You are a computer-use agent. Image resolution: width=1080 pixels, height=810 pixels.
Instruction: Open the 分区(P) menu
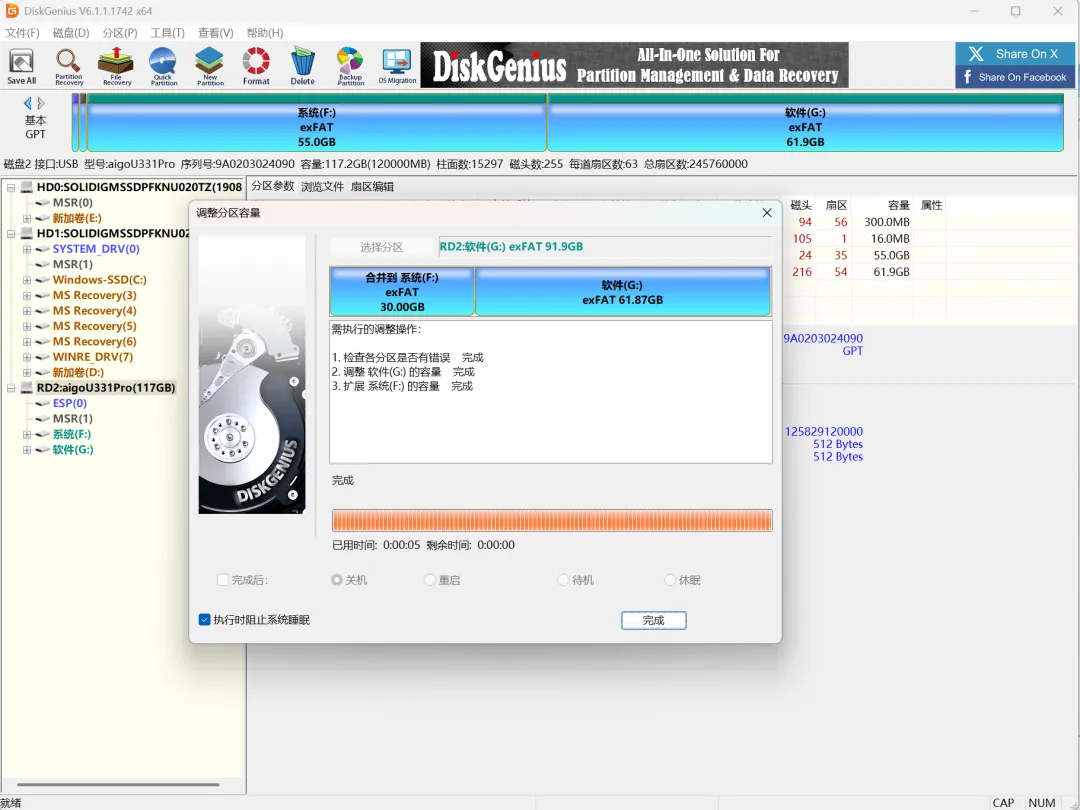120,33
